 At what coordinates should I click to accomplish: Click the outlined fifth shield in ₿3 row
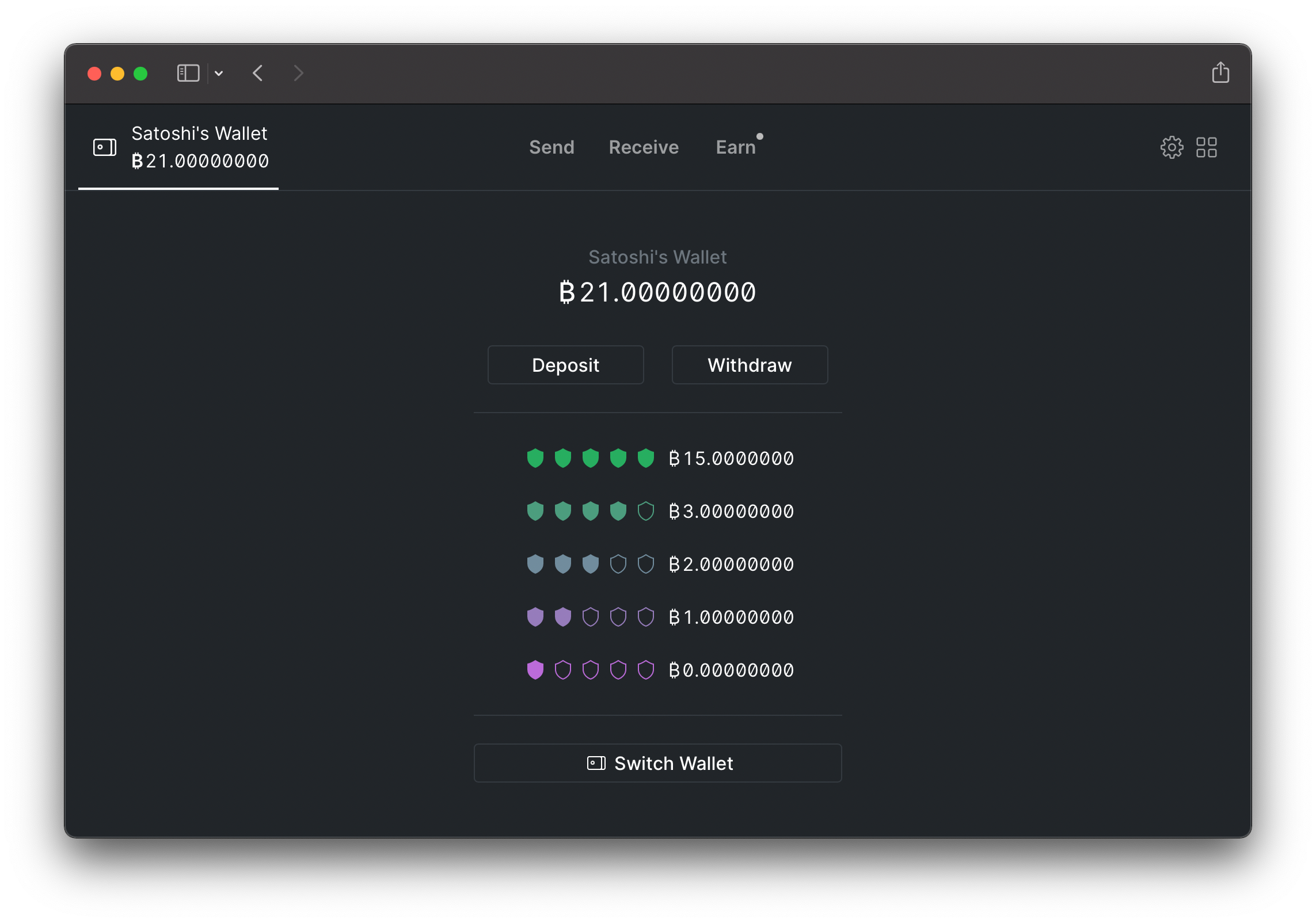(646, 511)
